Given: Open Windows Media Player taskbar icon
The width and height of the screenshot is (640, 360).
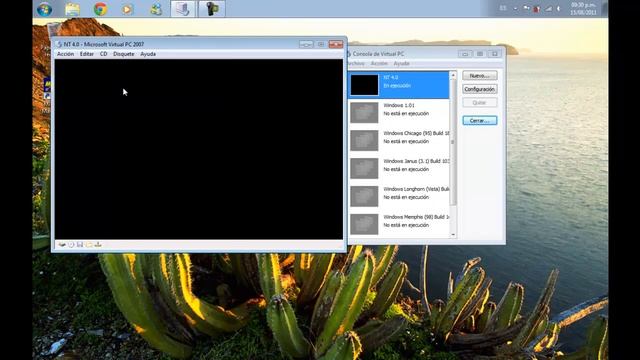Looking at the screenshot, I should (128, 9).
